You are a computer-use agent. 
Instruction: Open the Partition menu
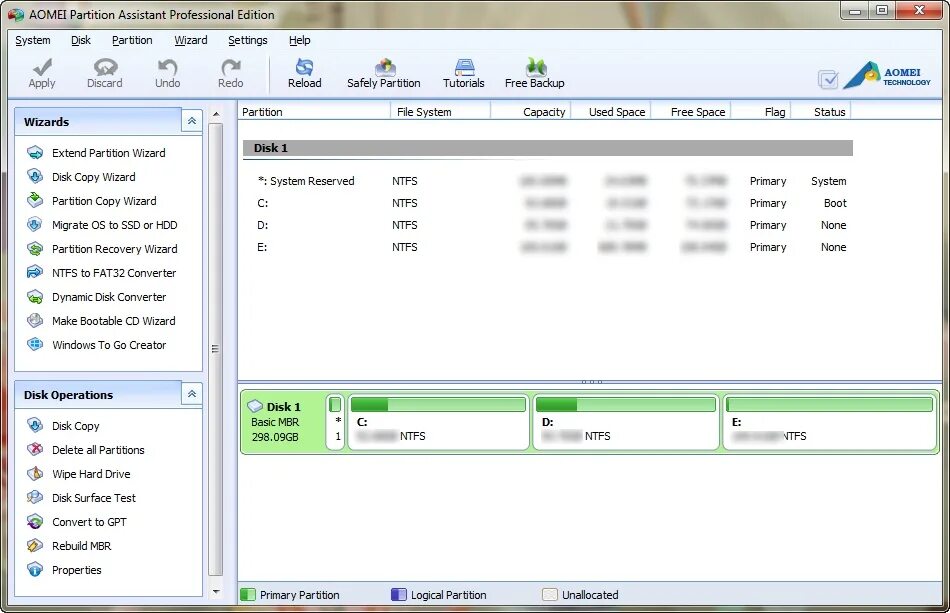point(132,40)
